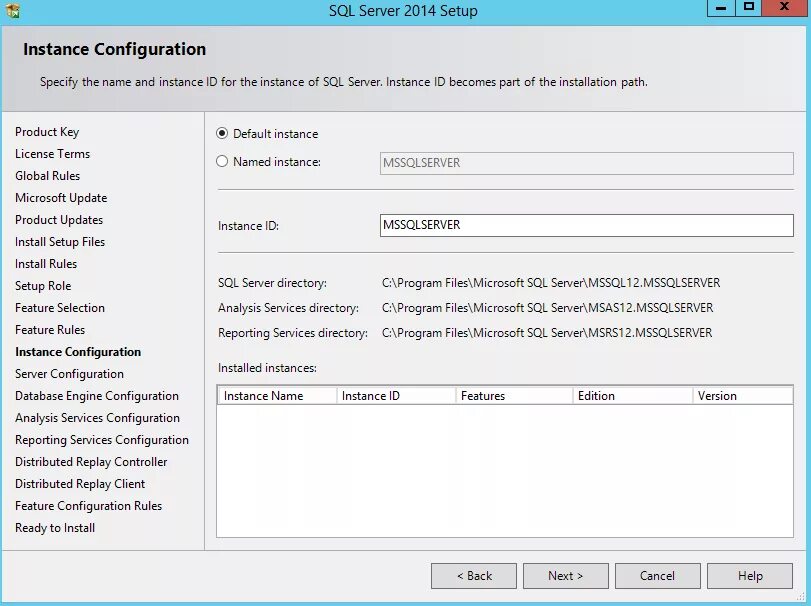Viewport: 811px width, 606px height.
Task: Select Microsoft Update step in sidebar
Action: tap(61, 198)
